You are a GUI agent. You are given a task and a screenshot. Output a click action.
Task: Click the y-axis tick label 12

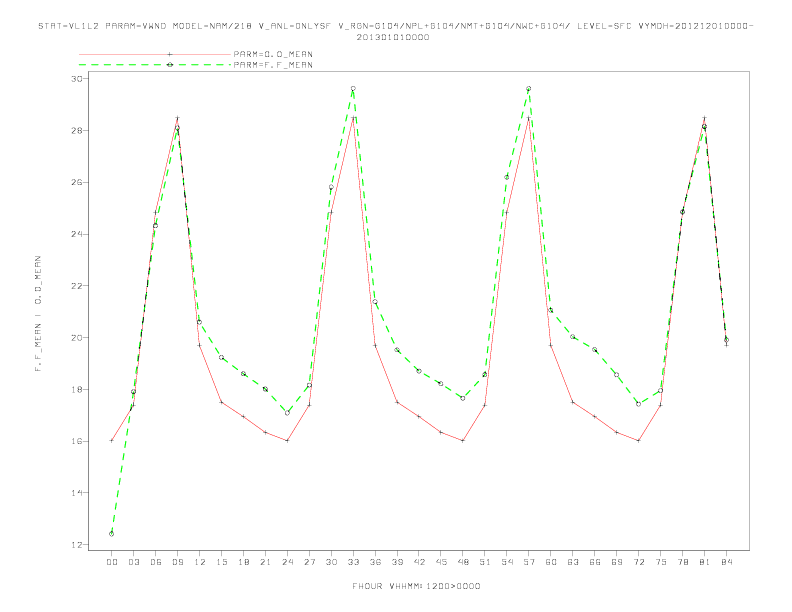pyautogui.click(x=77, y=545)
